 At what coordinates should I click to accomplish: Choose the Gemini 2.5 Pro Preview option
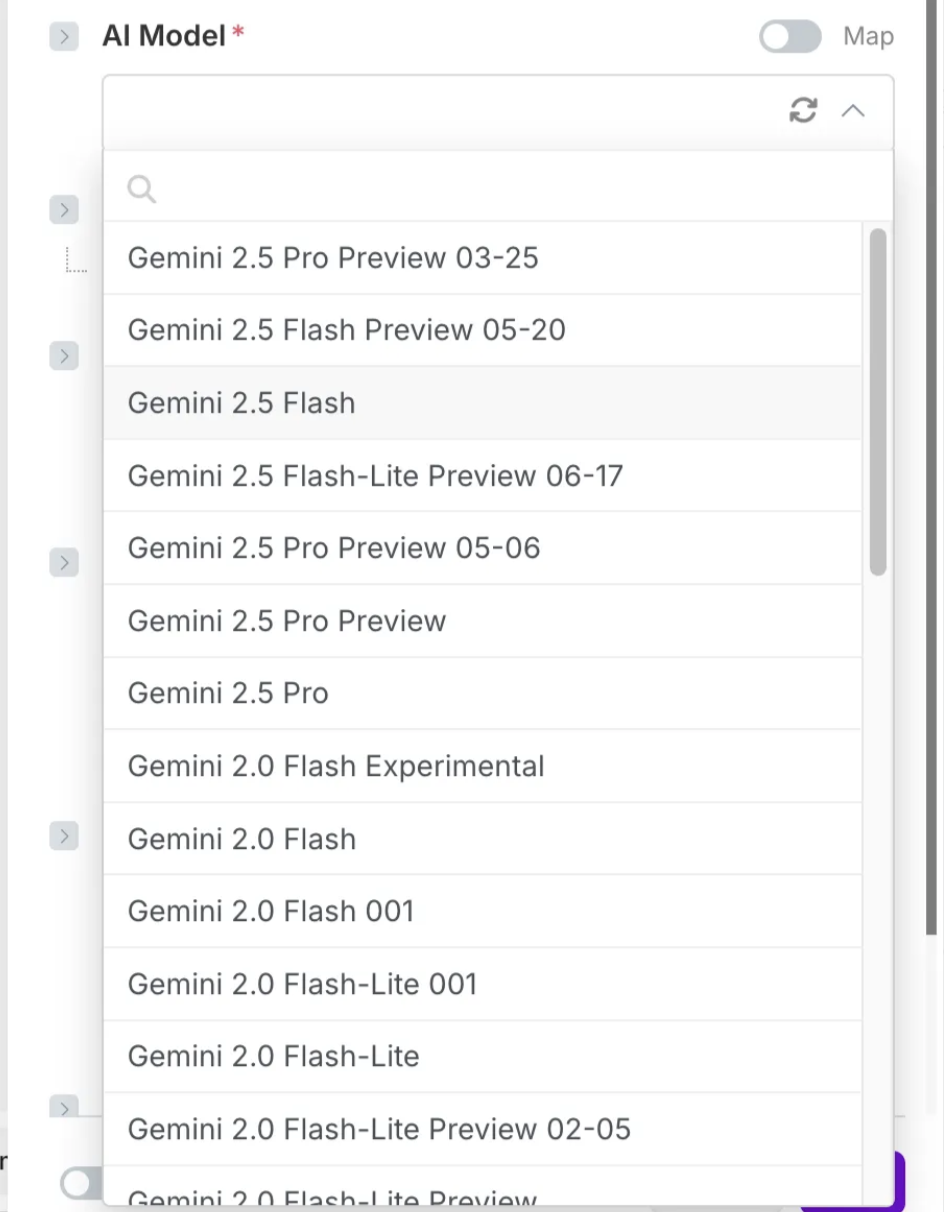click(x=287, y=621)
